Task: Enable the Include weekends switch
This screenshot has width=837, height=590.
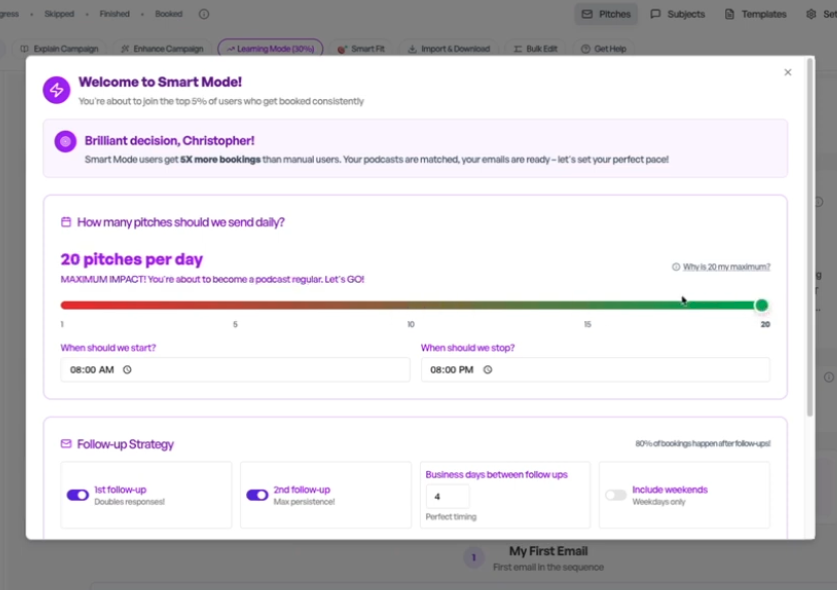Action: [x=615, y=495]
